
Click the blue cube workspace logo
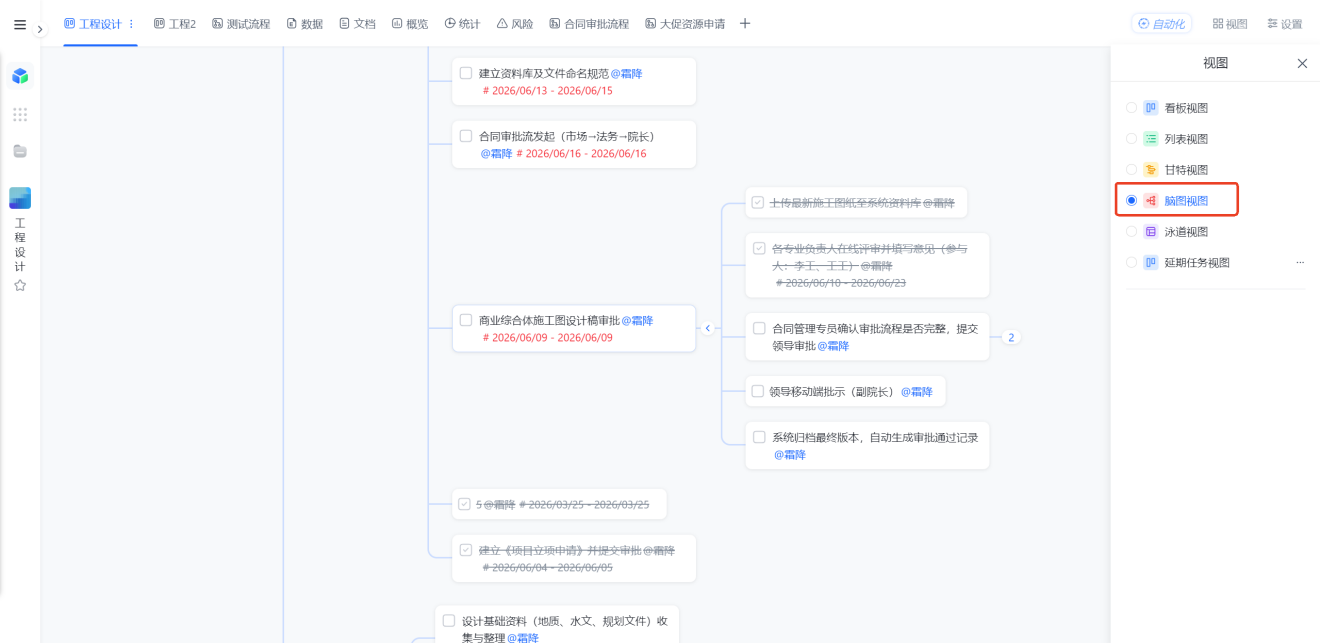click(x=20, y=76)
